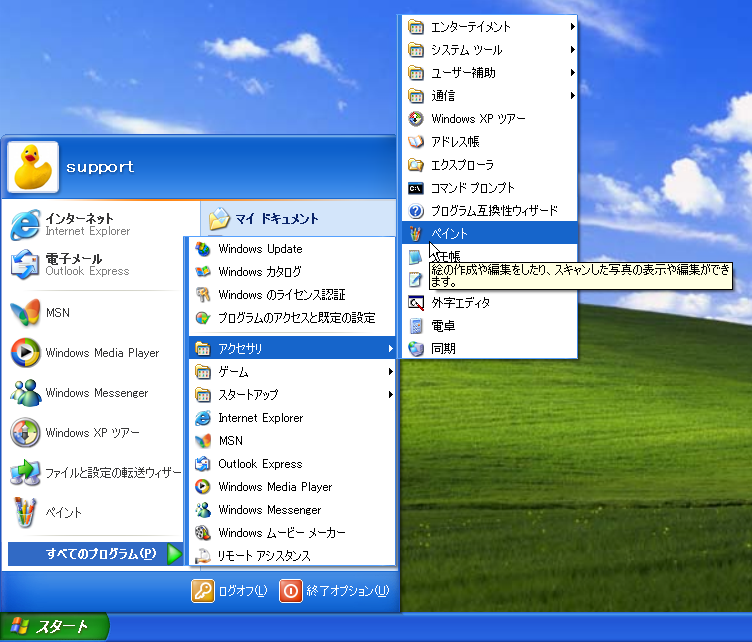Expand 通信 submenu
This screenshot has width=752, height=642.
click(490, 96)
